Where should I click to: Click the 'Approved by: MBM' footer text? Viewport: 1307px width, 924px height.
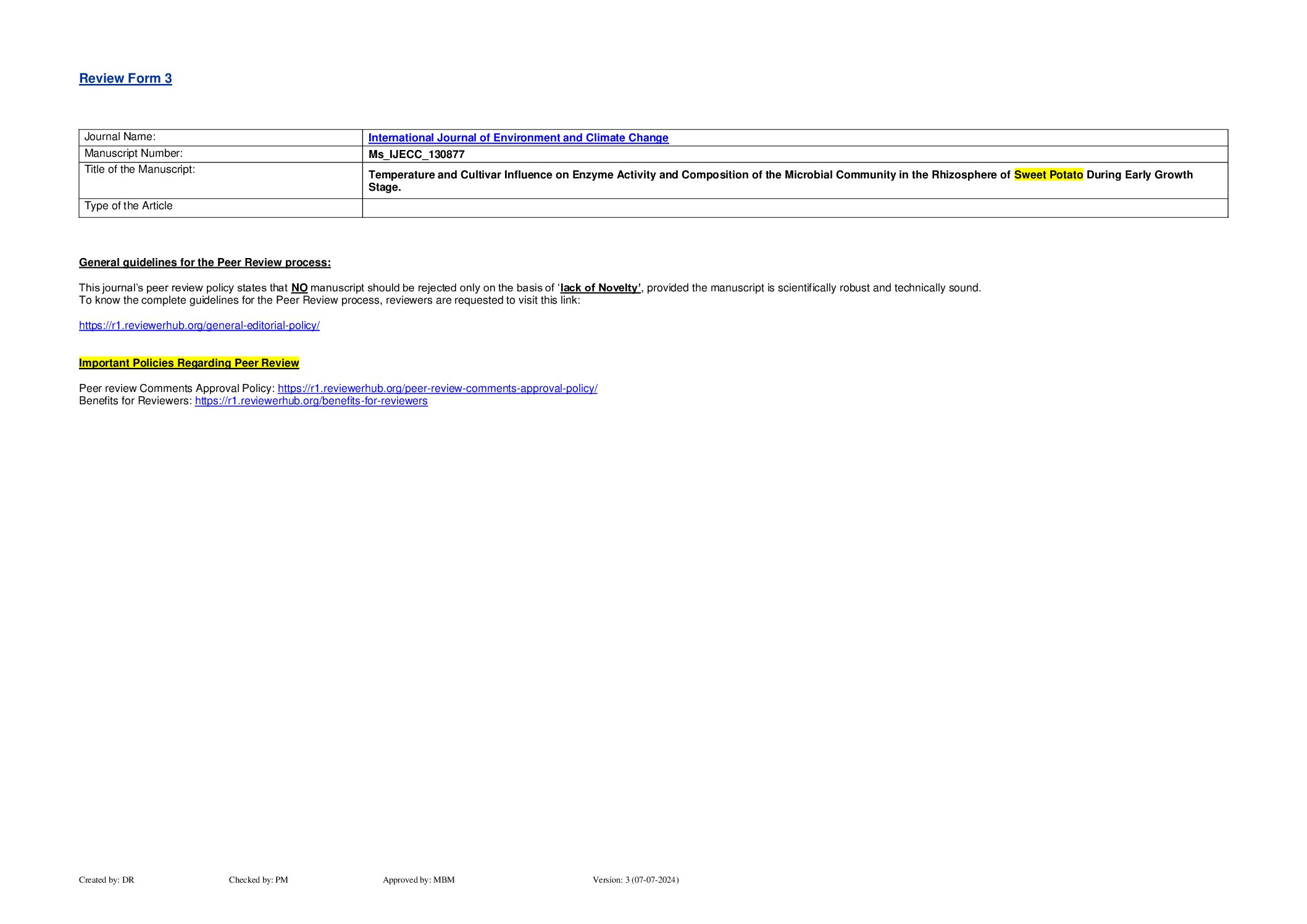tap(418, 880)
